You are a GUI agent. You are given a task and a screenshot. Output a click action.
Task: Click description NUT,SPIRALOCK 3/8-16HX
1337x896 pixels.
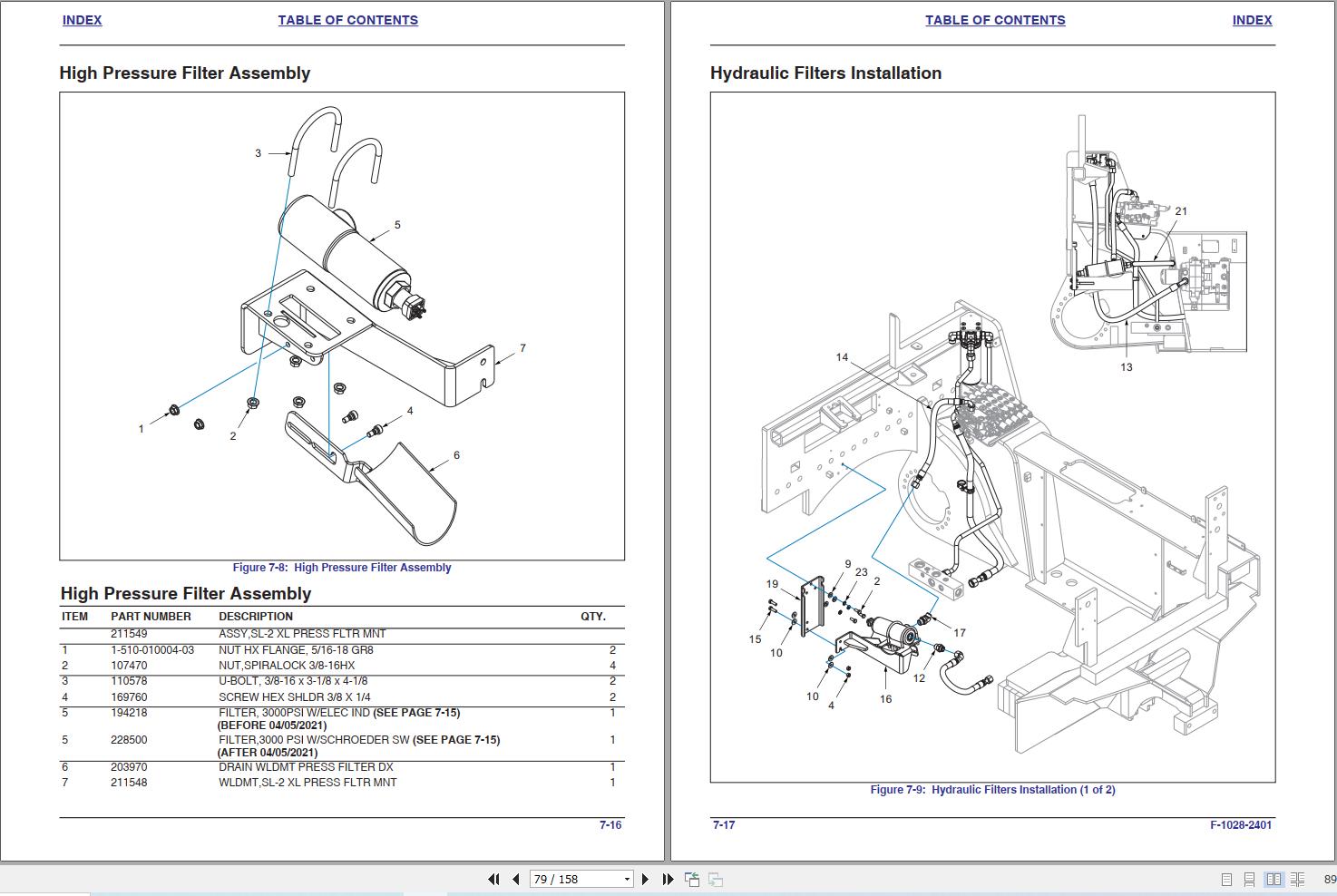[287, 666]
